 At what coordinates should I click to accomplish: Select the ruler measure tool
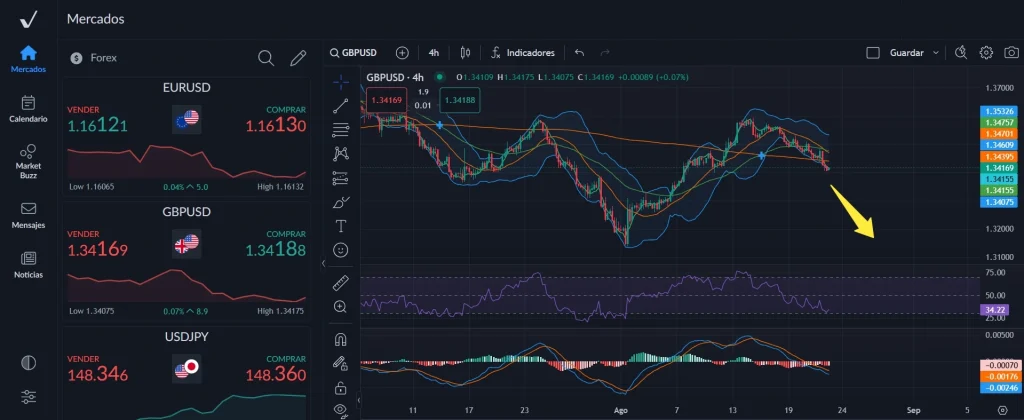point(341,283)
